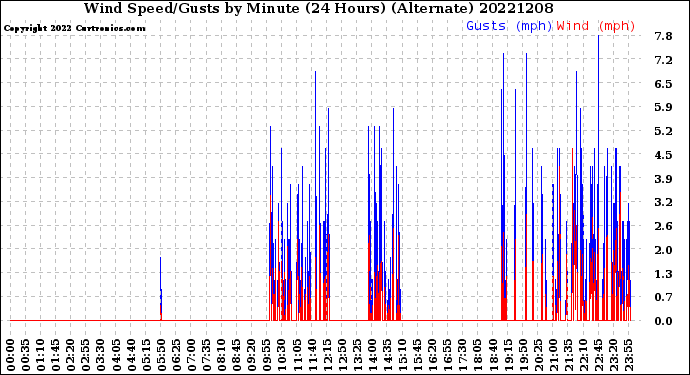This screenshot has width=690, height=375.
Task: Click the 00:00 time label
Action: tap(11, 355)
